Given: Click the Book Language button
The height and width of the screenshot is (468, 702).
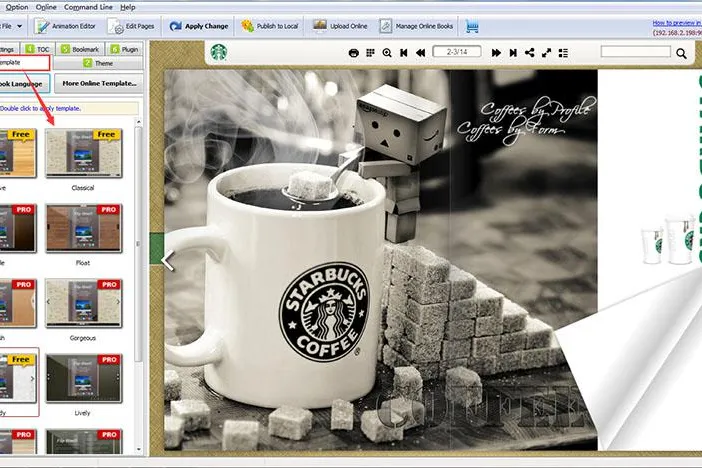Looking at the screenshot, I should coord(25,83).
